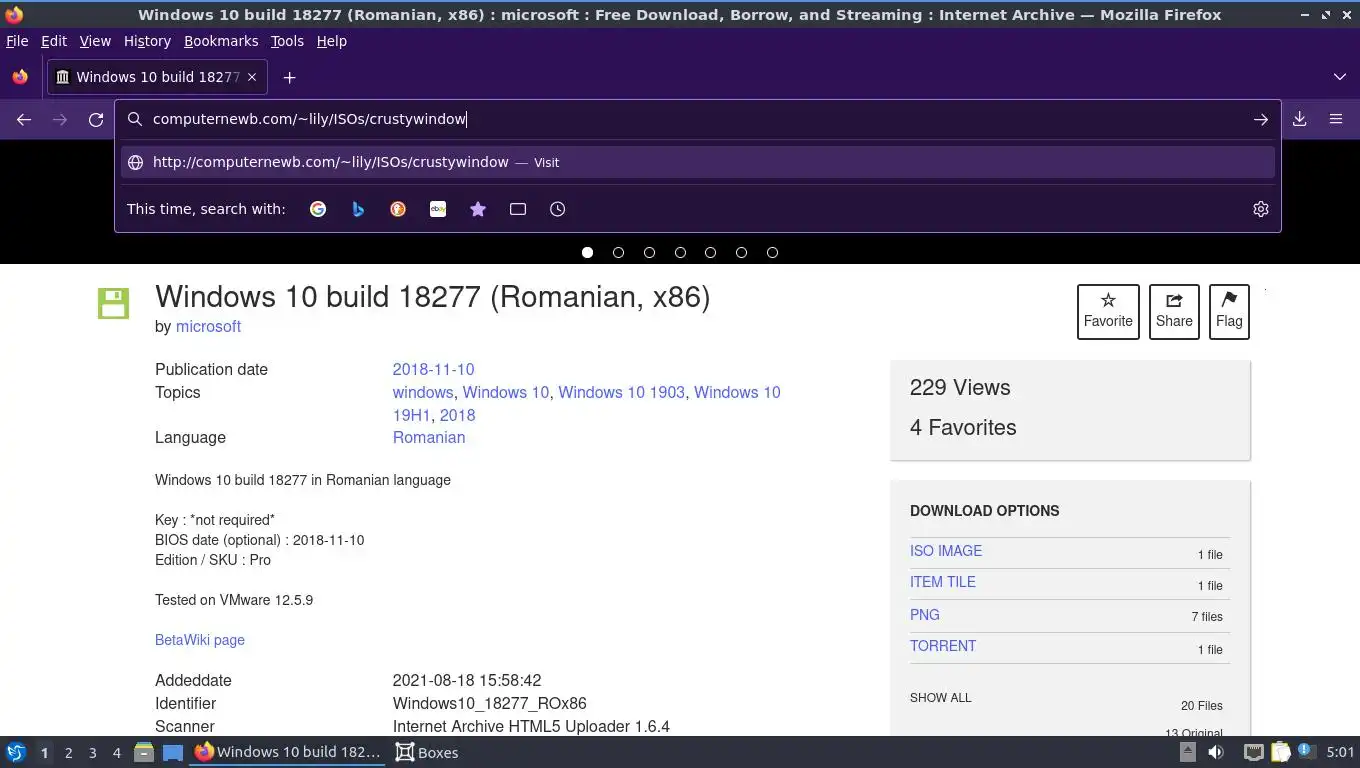
Task: Open the microsoft author link
Action: pos(208,327)
